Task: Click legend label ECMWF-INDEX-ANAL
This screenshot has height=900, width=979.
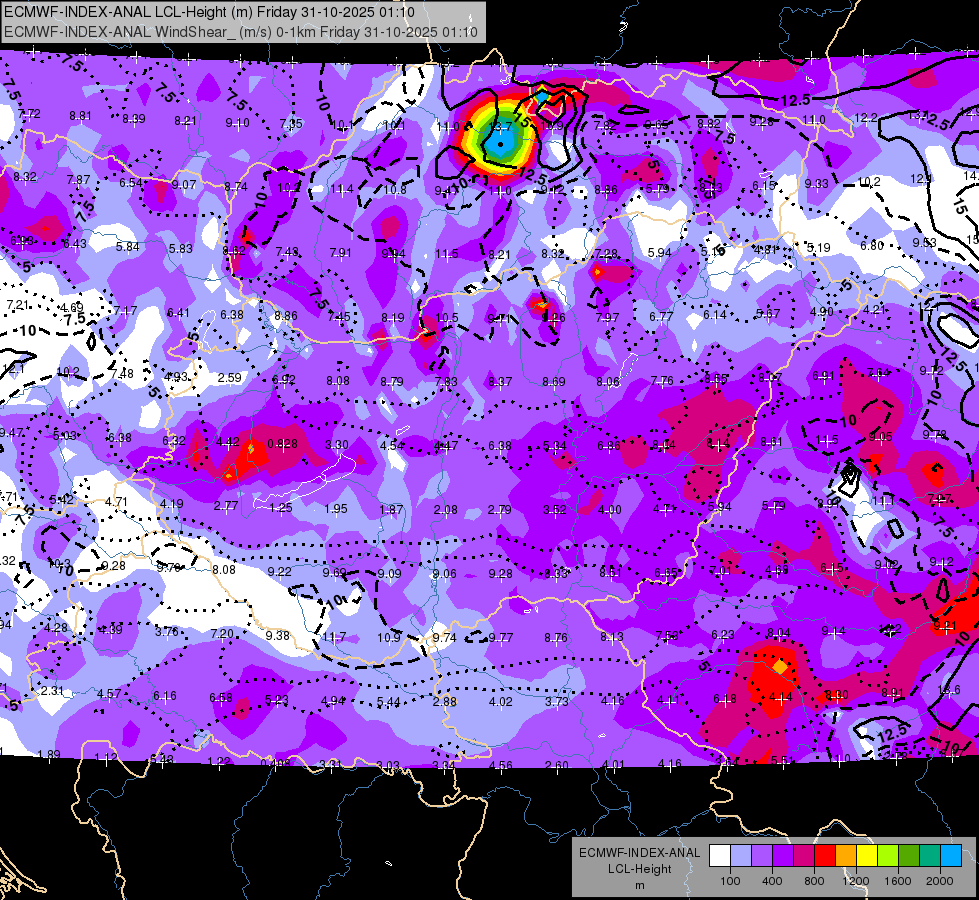Action: [x=640, y=853]
